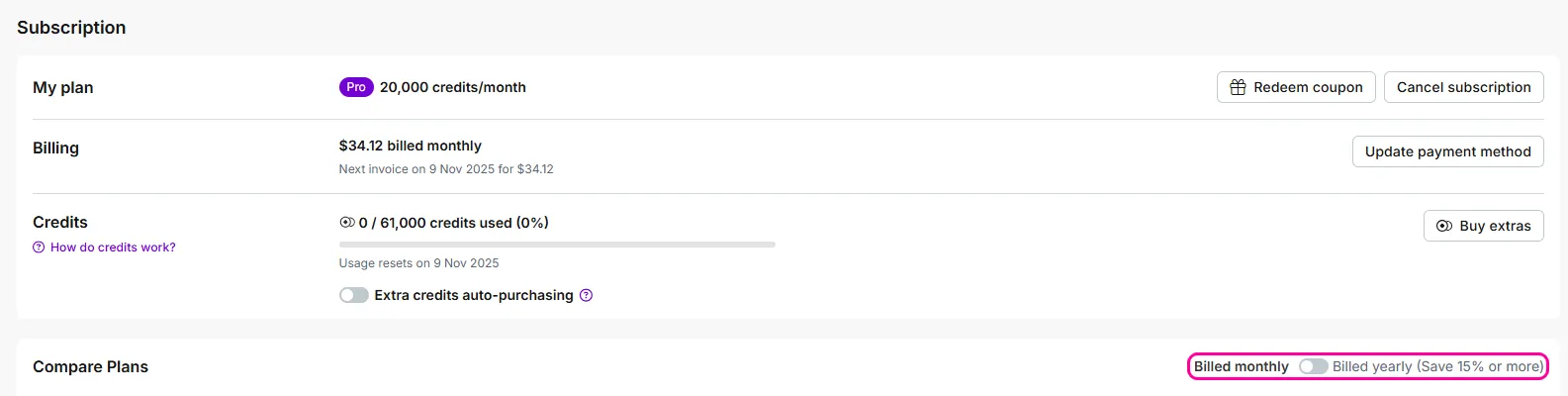1568x396 pixels.
Task: Open 'How do credits work?' link
Action: 113,247
